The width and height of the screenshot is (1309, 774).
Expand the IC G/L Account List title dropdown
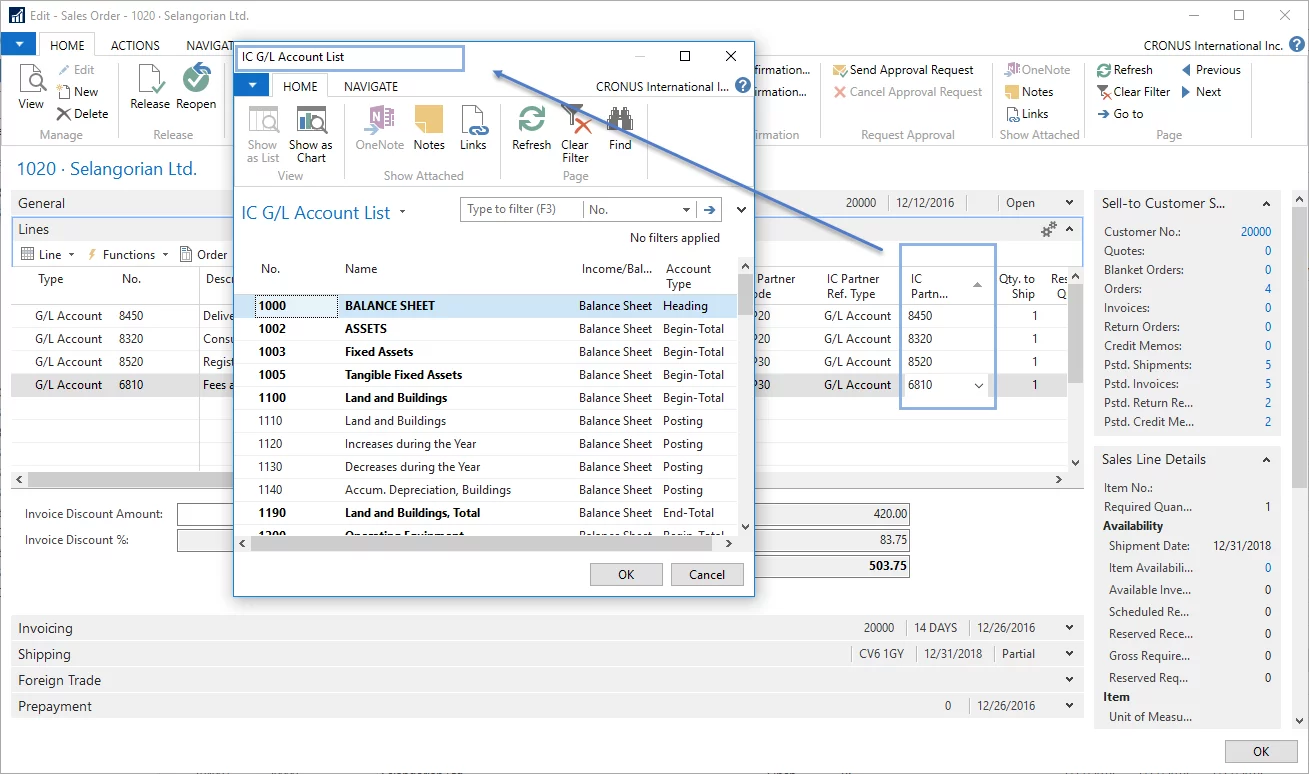coord(403,212)
